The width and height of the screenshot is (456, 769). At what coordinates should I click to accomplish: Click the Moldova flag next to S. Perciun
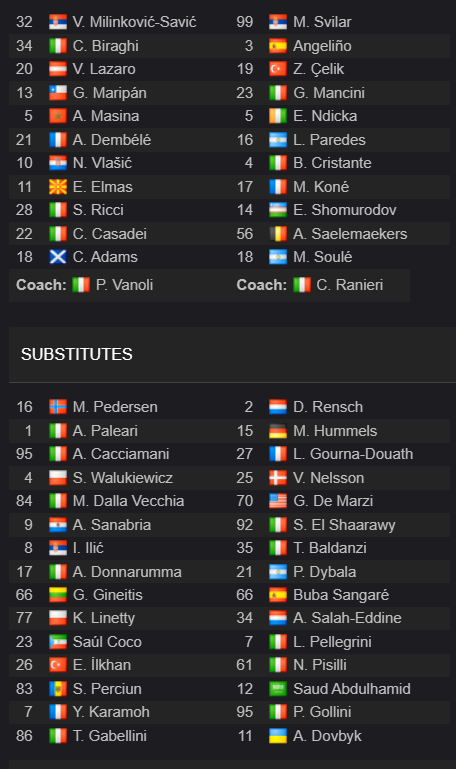(x=58, y=689)
